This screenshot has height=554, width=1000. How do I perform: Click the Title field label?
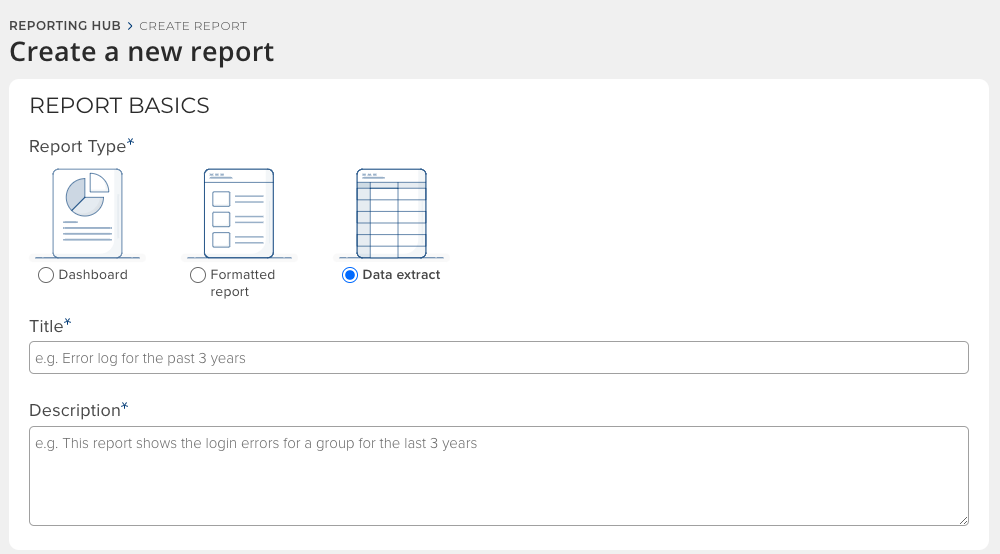pyautogui.click(x=47, y=325)
